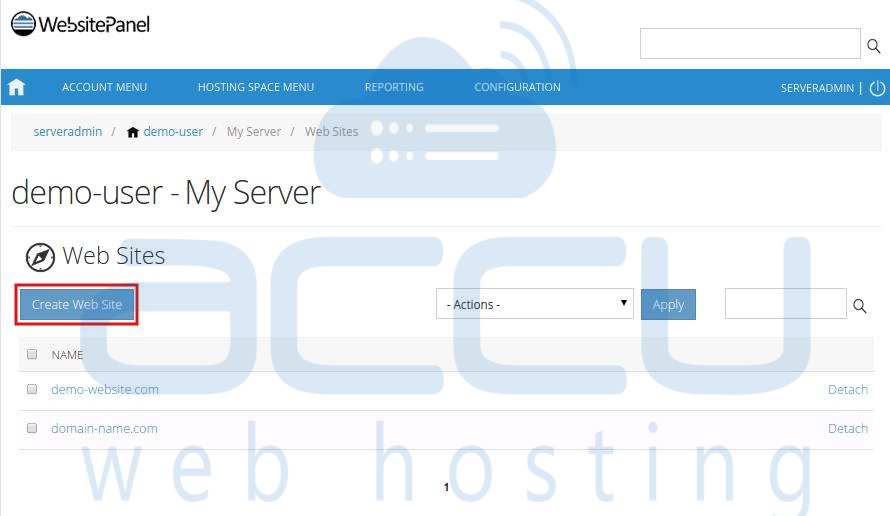Open the domain-name.com link

[x=104, y=429]
